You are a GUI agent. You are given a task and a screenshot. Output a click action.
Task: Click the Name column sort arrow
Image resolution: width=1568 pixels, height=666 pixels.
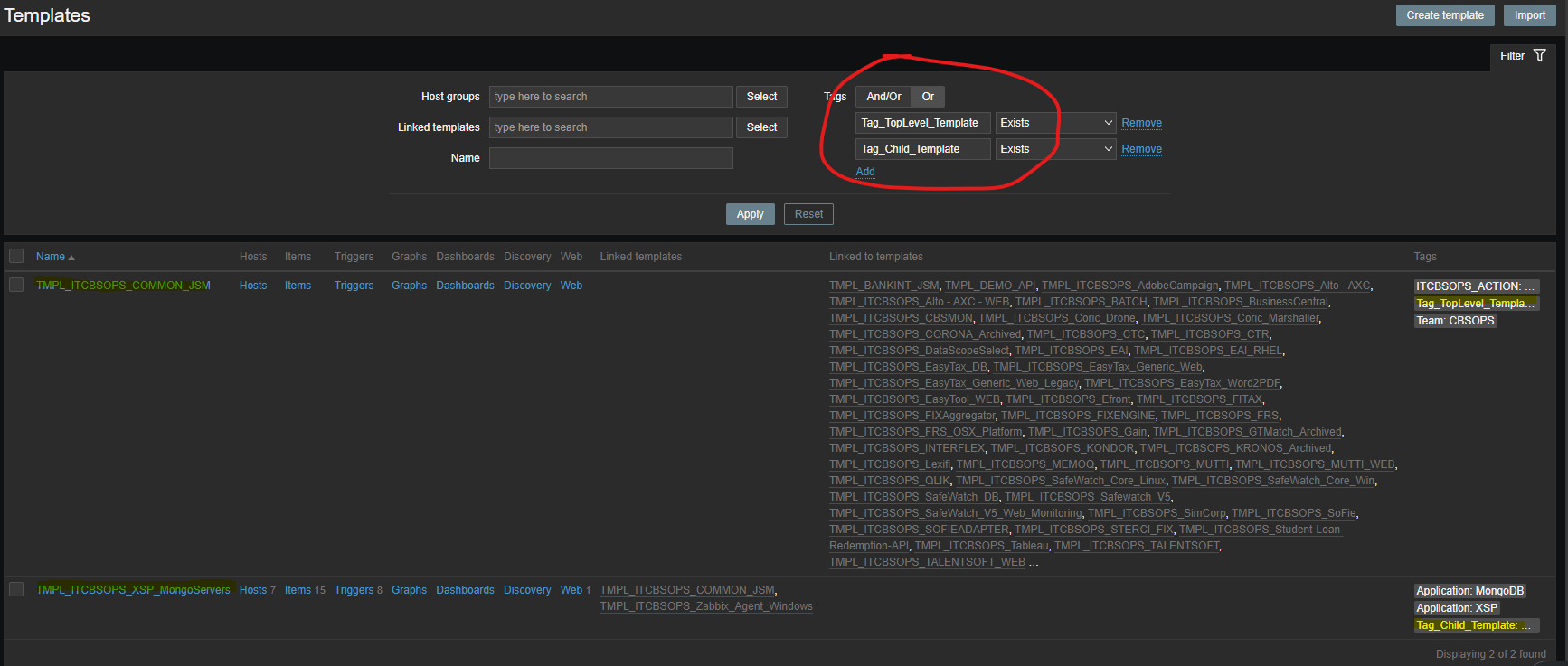[71, 258]
